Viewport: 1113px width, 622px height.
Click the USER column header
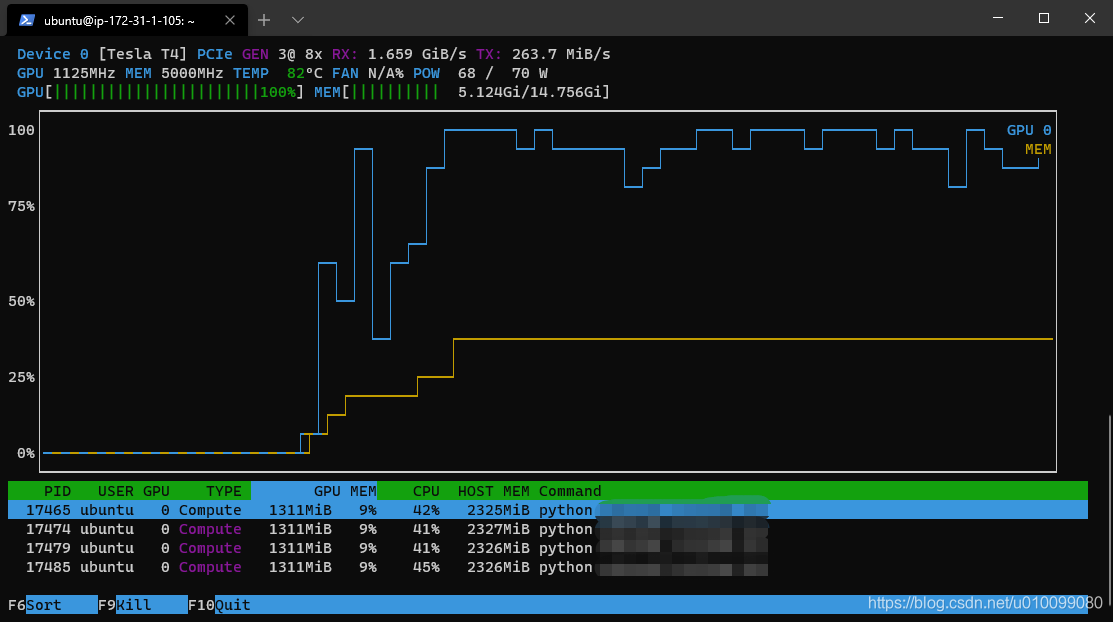[x=116, y=491]
